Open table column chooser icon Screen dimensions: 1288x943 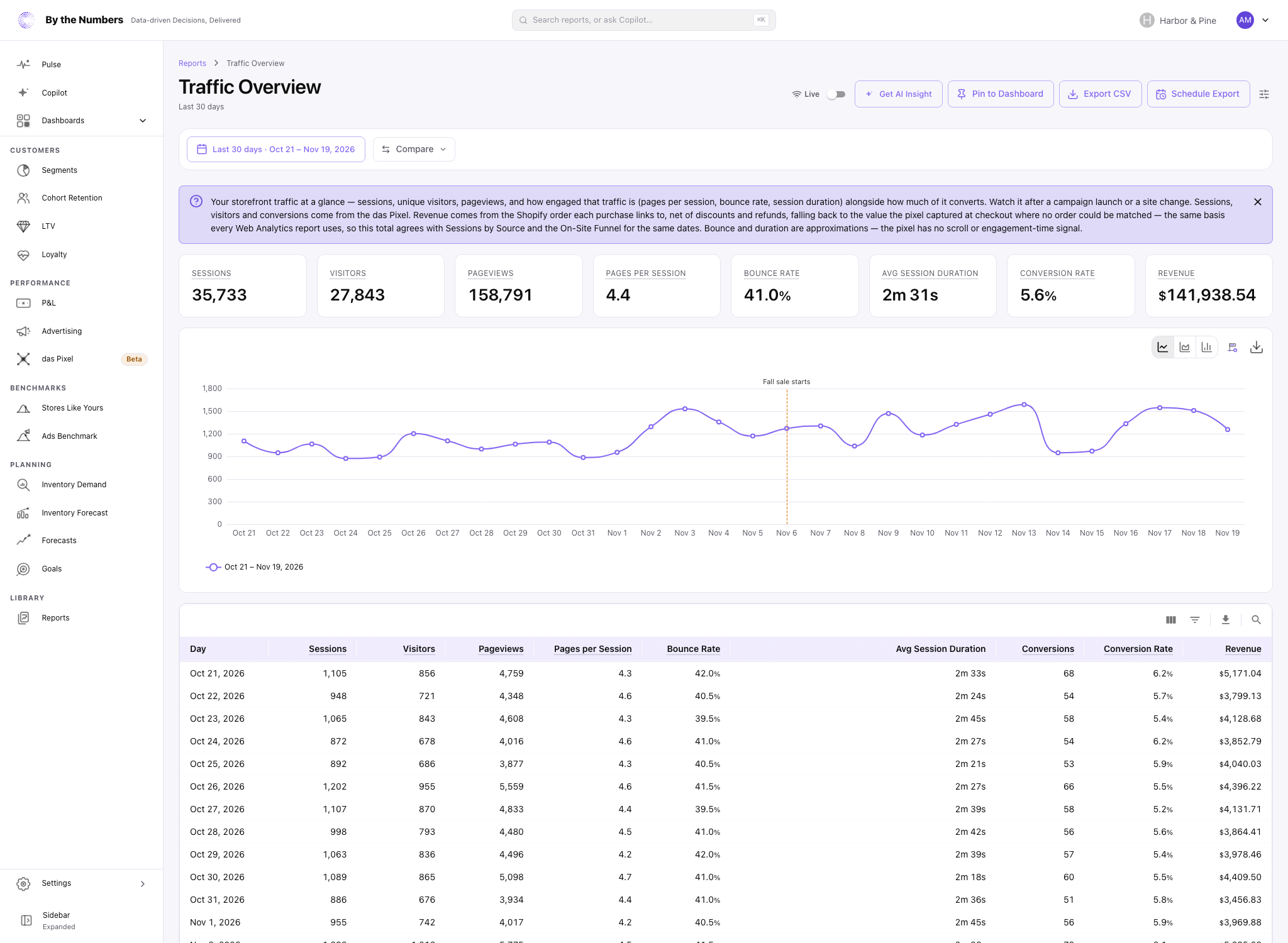pos(1171,620)
